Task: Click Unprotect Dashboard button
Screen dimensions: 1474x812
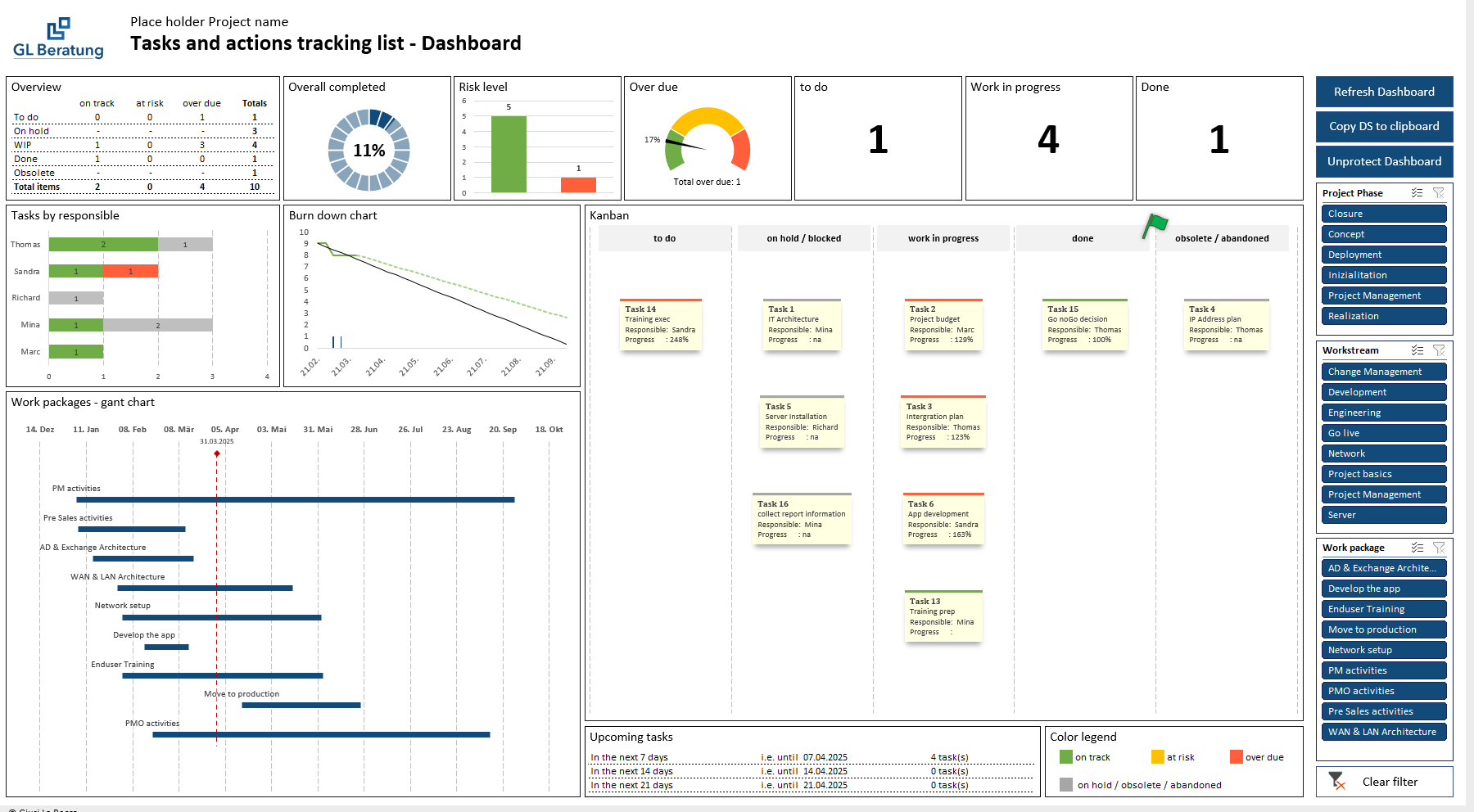Action: (1384, 161)
